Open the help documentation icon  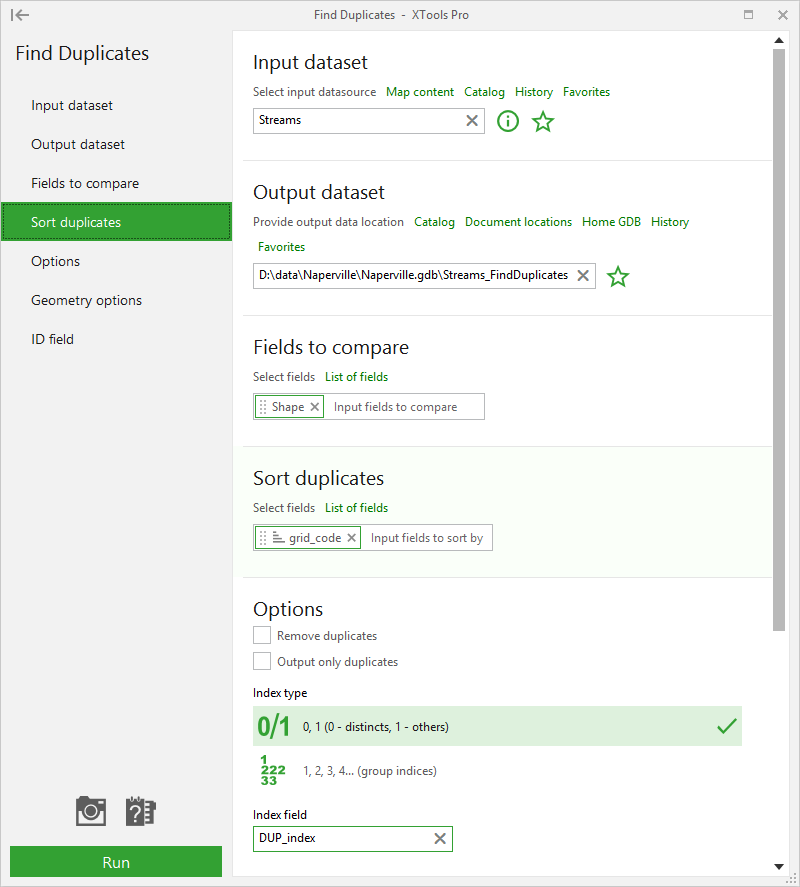point(140,811)
